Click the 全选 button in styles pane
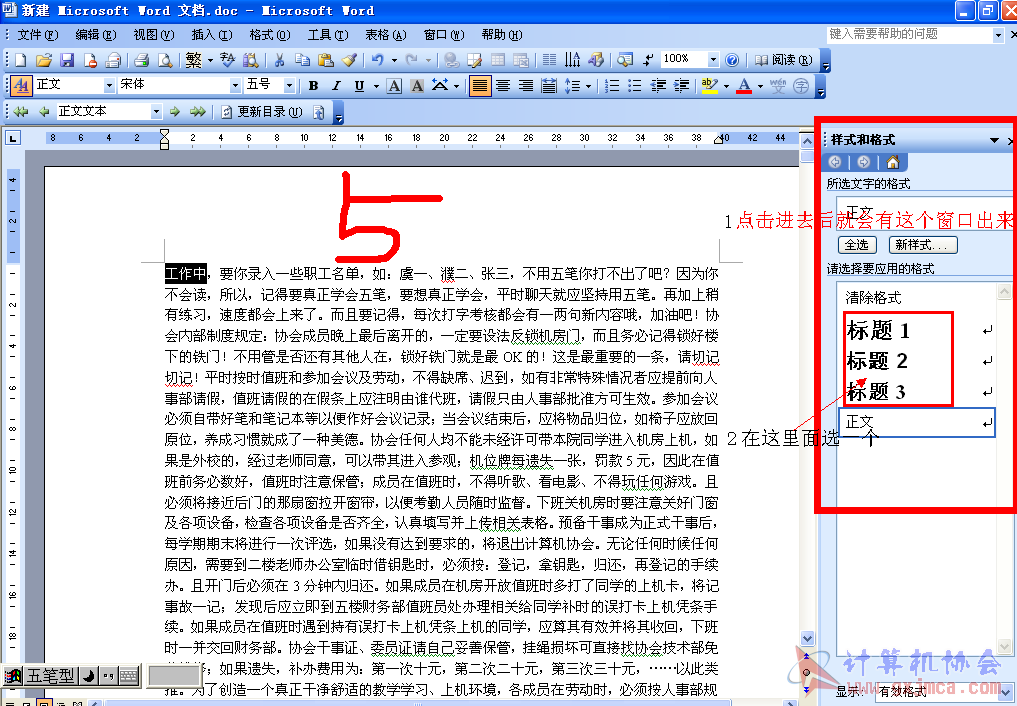1017x706 pixels. (857, 245)
